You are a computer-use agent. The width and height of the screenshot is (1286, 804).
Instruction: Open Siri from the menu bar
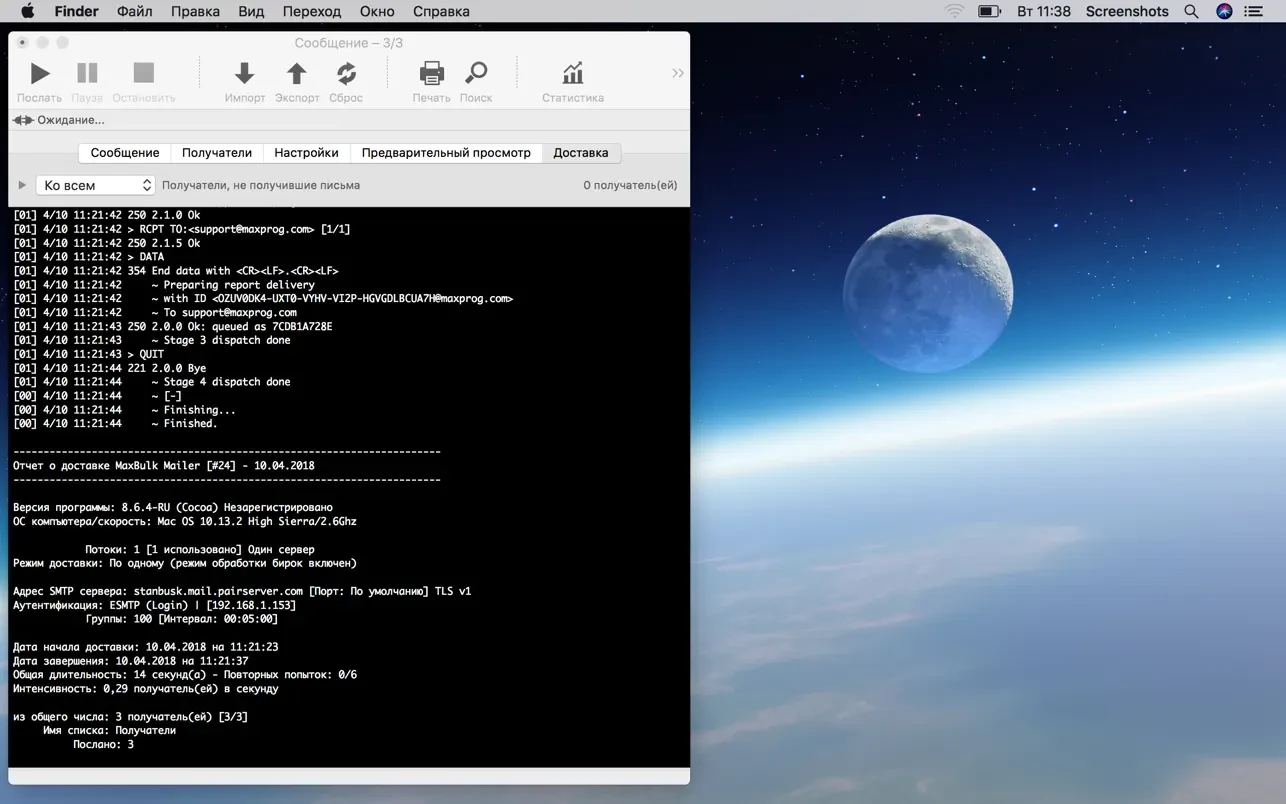[1224, 11]
